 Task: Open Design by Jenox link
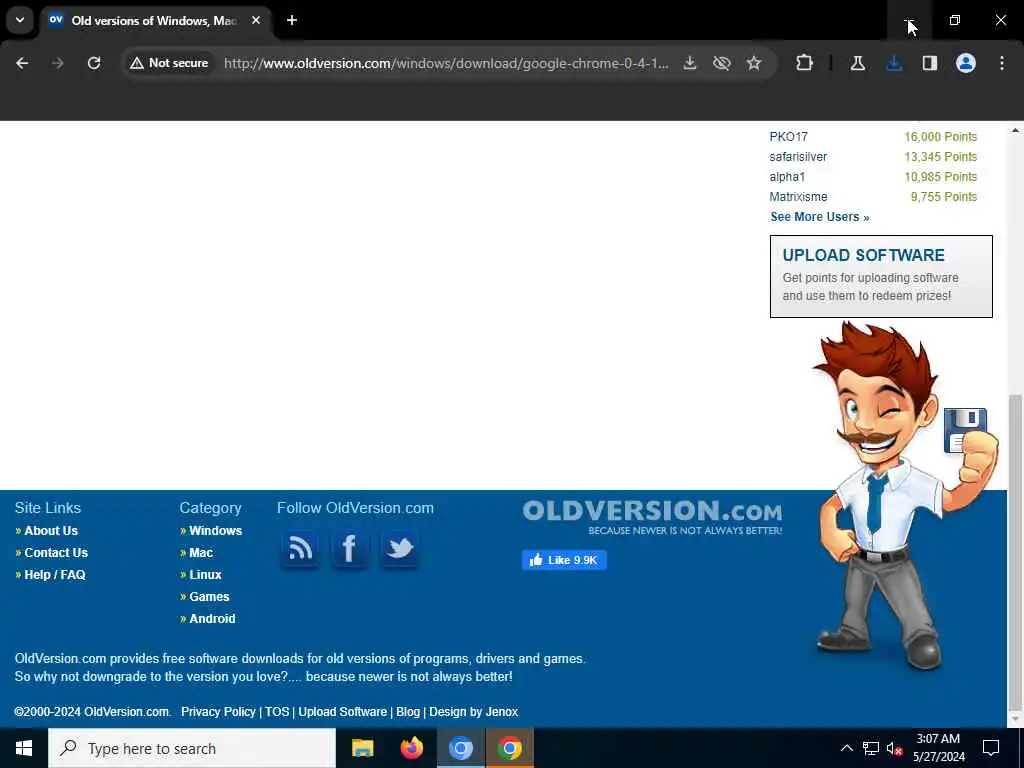pos(473,712)
